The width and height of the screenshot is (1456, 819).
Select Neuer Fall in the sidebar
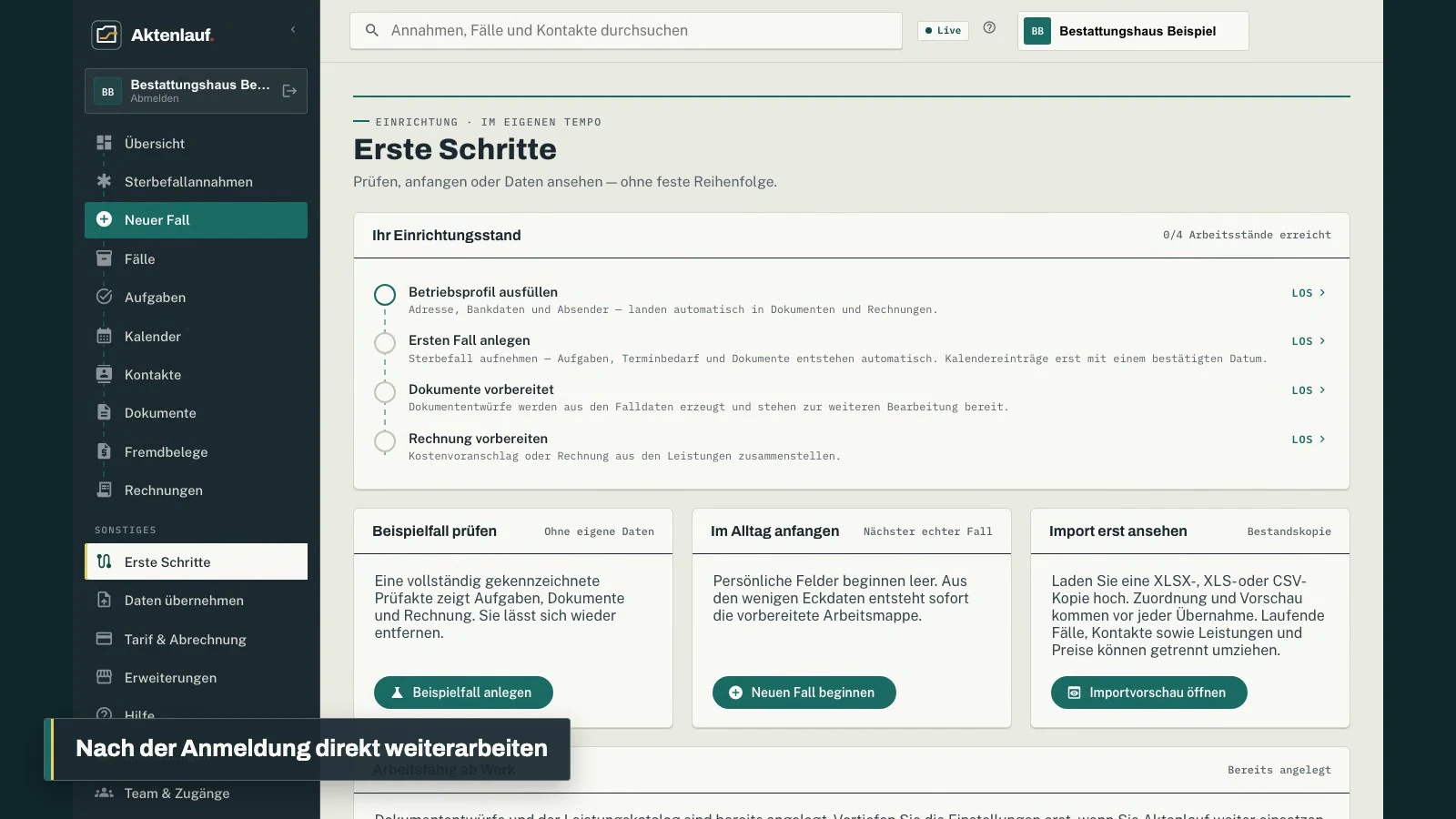[x=196, y=220]
